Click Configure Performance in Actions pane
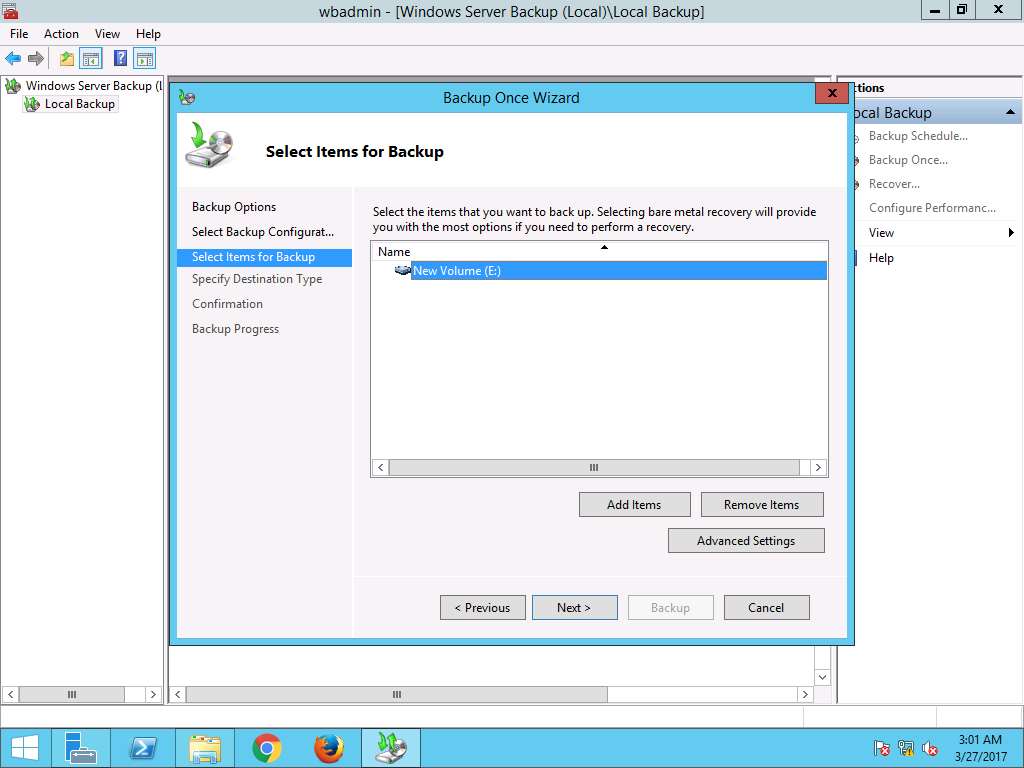The width and height of the screenshot is (1024, 768). [932, 208]
